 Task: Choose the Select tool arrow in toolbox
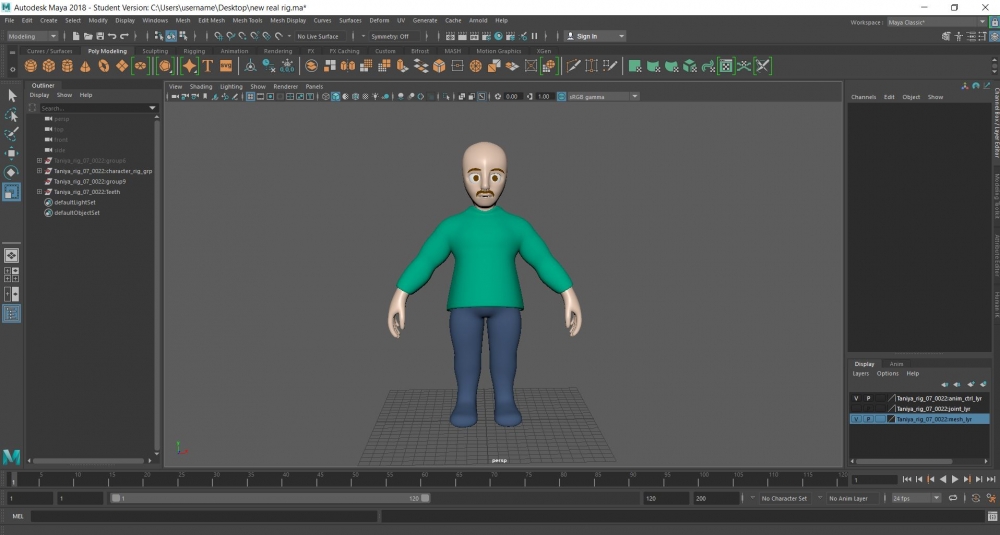(12, 96)
